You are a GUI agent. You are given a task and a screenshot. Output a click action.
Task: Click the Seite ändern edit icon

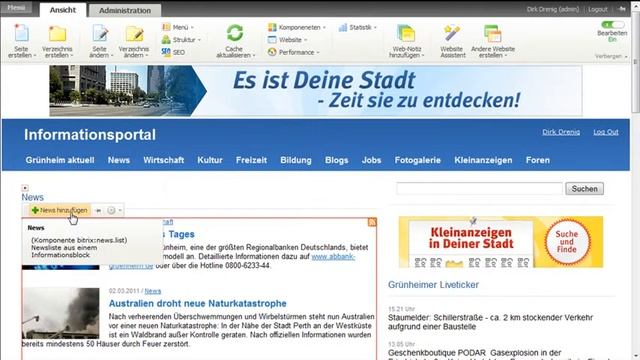[x=100, y=33]
